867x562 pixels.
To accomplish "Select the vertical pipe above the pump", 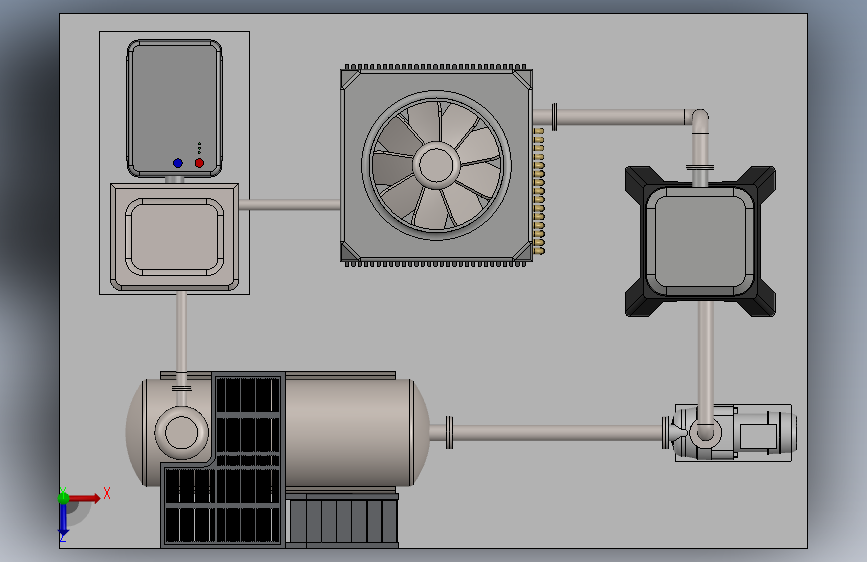I will 705,362.
